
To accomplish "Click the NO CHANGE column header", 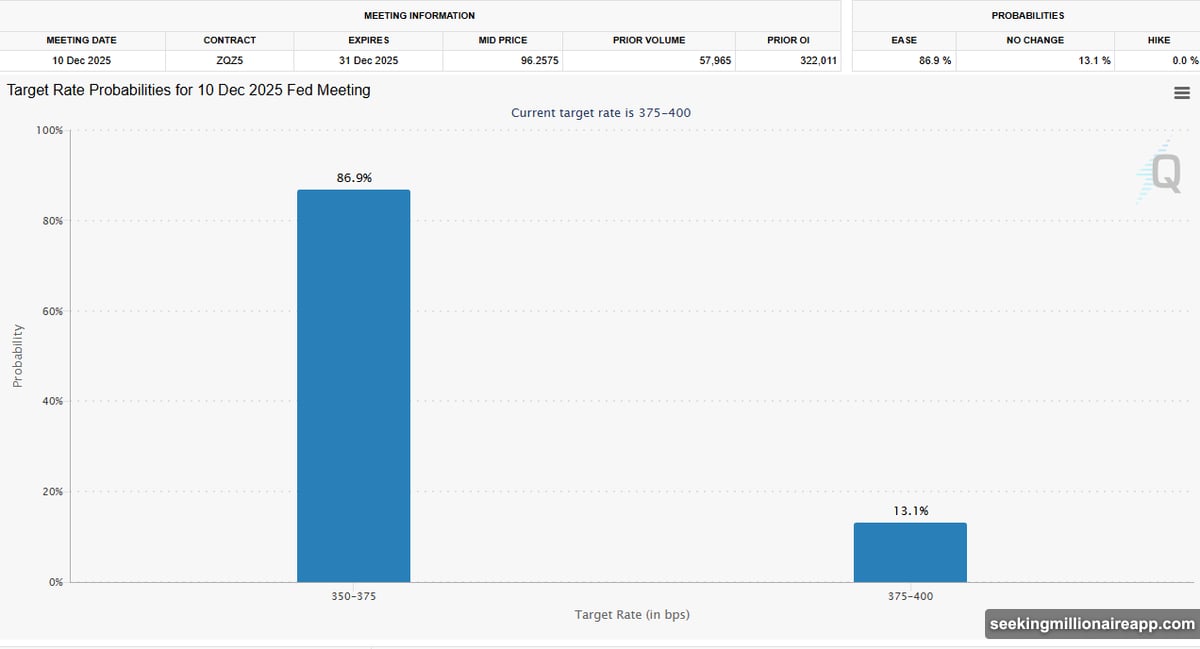I will [x=1035, y=40].
